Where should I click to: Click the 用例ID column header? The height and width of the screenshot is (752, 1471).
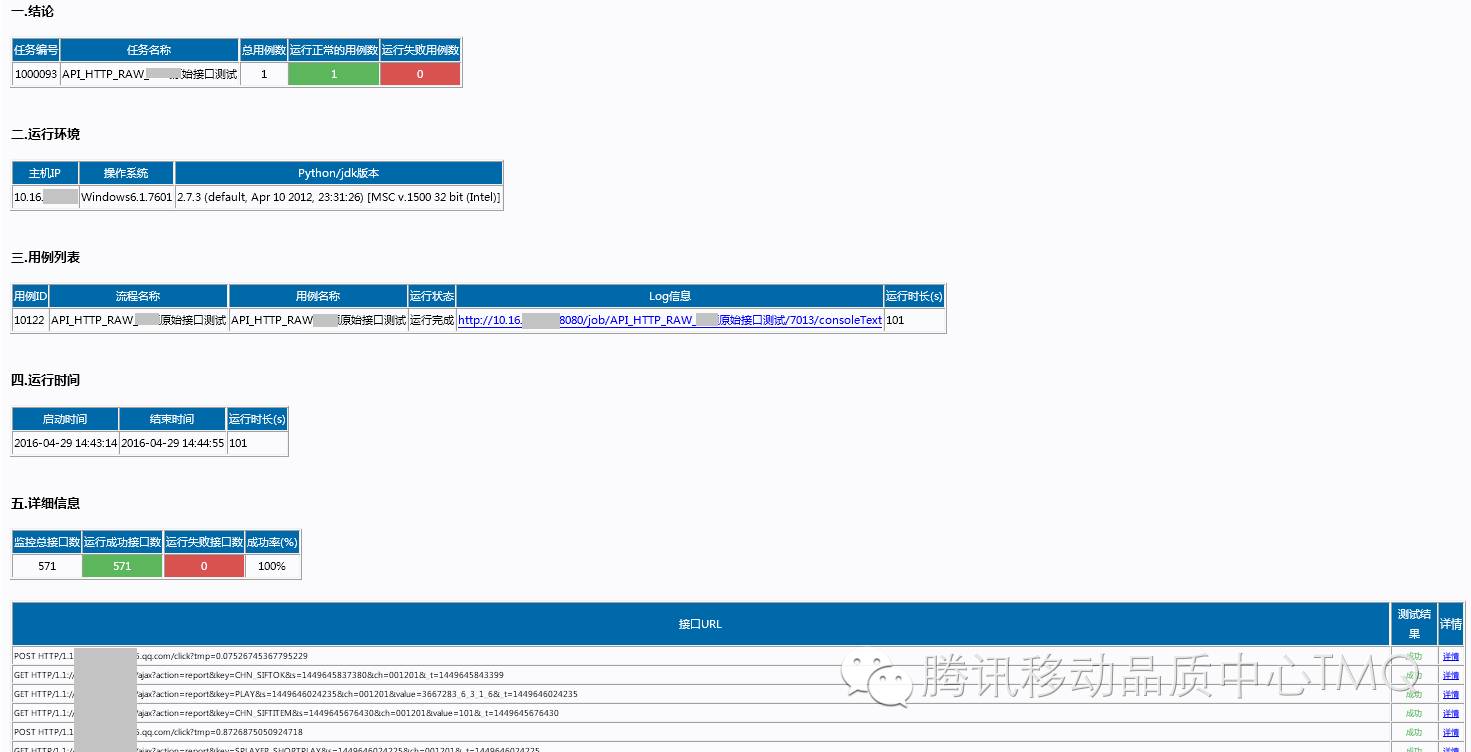coord(30,296)
